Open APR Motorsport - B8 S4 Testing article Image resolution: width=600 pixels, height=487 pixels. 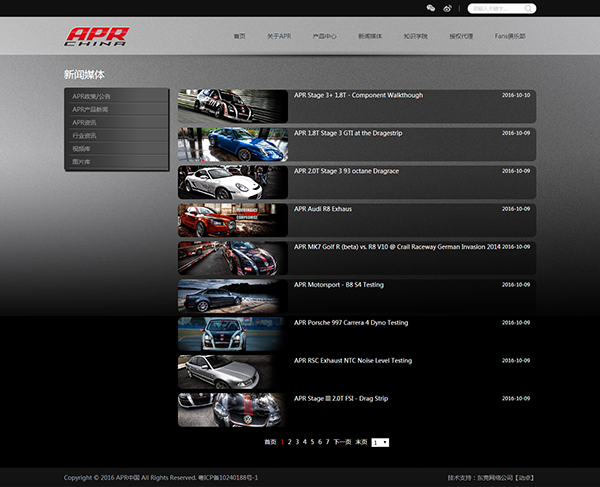point(338,285)
